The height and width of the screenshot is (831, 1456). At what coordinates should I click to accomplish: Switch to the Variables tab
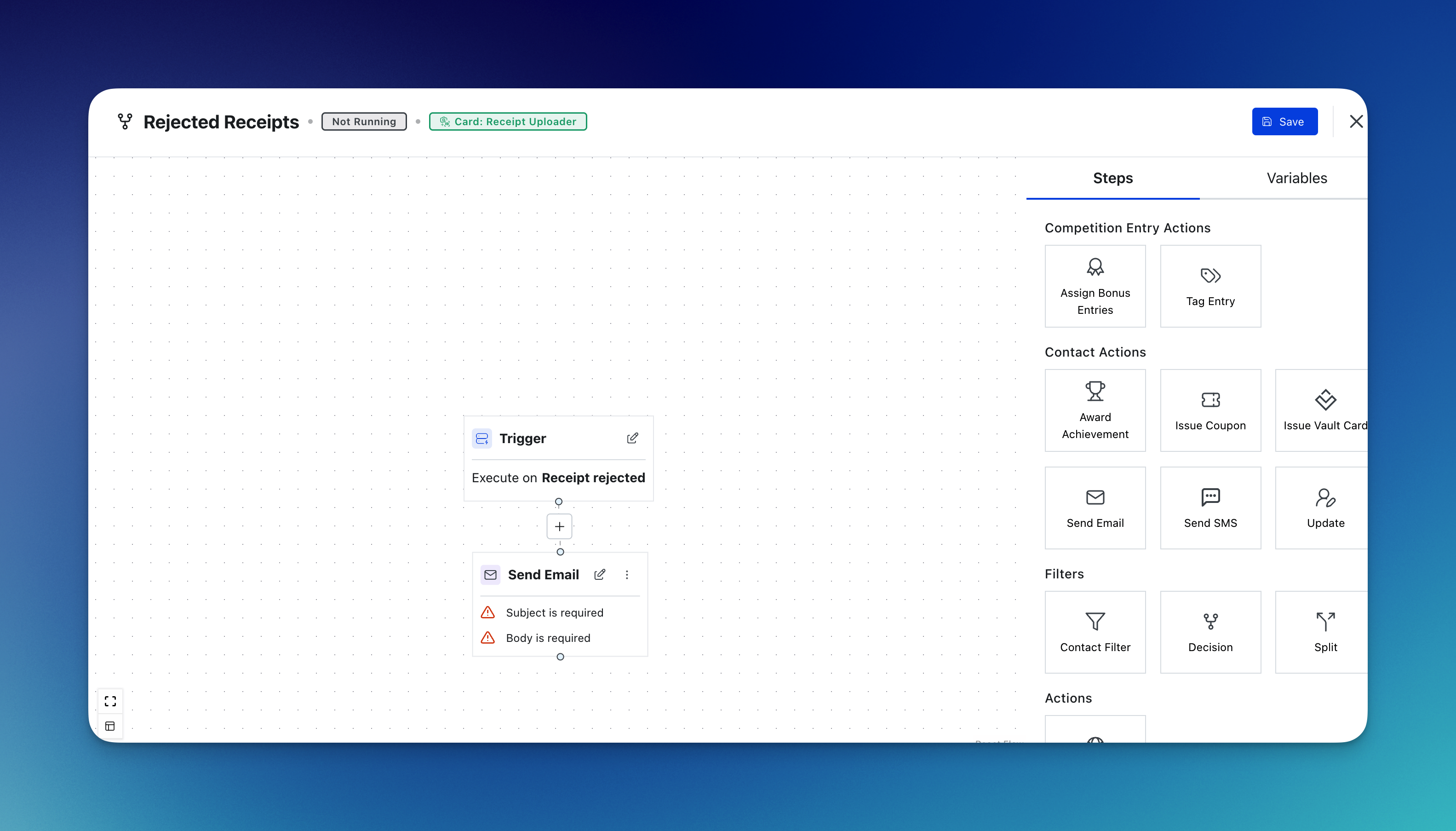(1296, 178)
